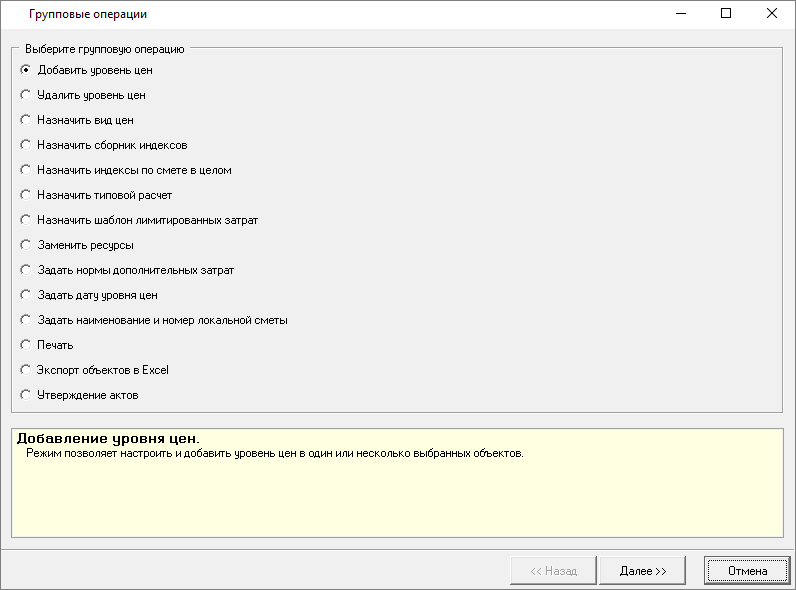Screen dimensions: 796x590
Task: Choose the 'Заменить ресурсы' operation
Action: click(26, 245)
